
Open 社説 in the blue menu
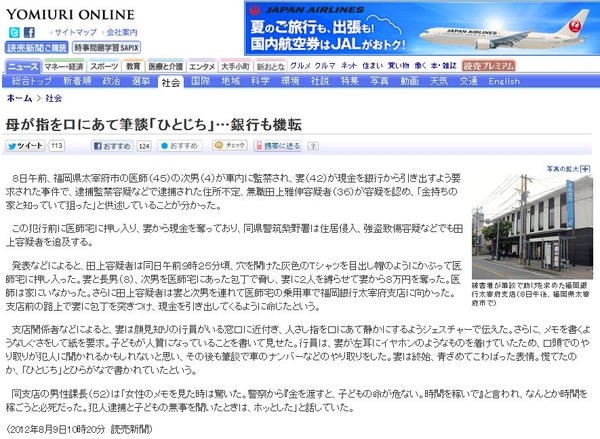[320, 81]
